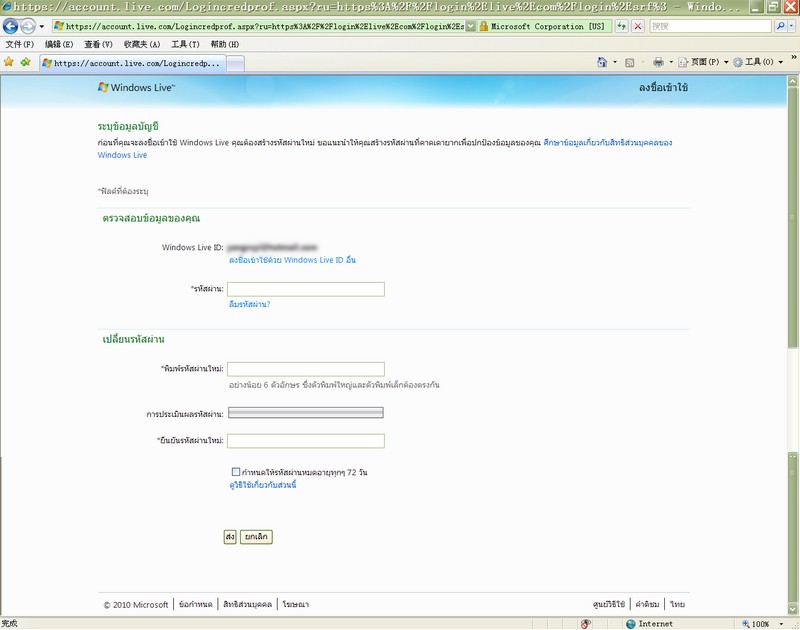800x630 pixels.
Task: Open the คำติชม feedback footer link
Action: pyautogui.click(x=647, y=604)
